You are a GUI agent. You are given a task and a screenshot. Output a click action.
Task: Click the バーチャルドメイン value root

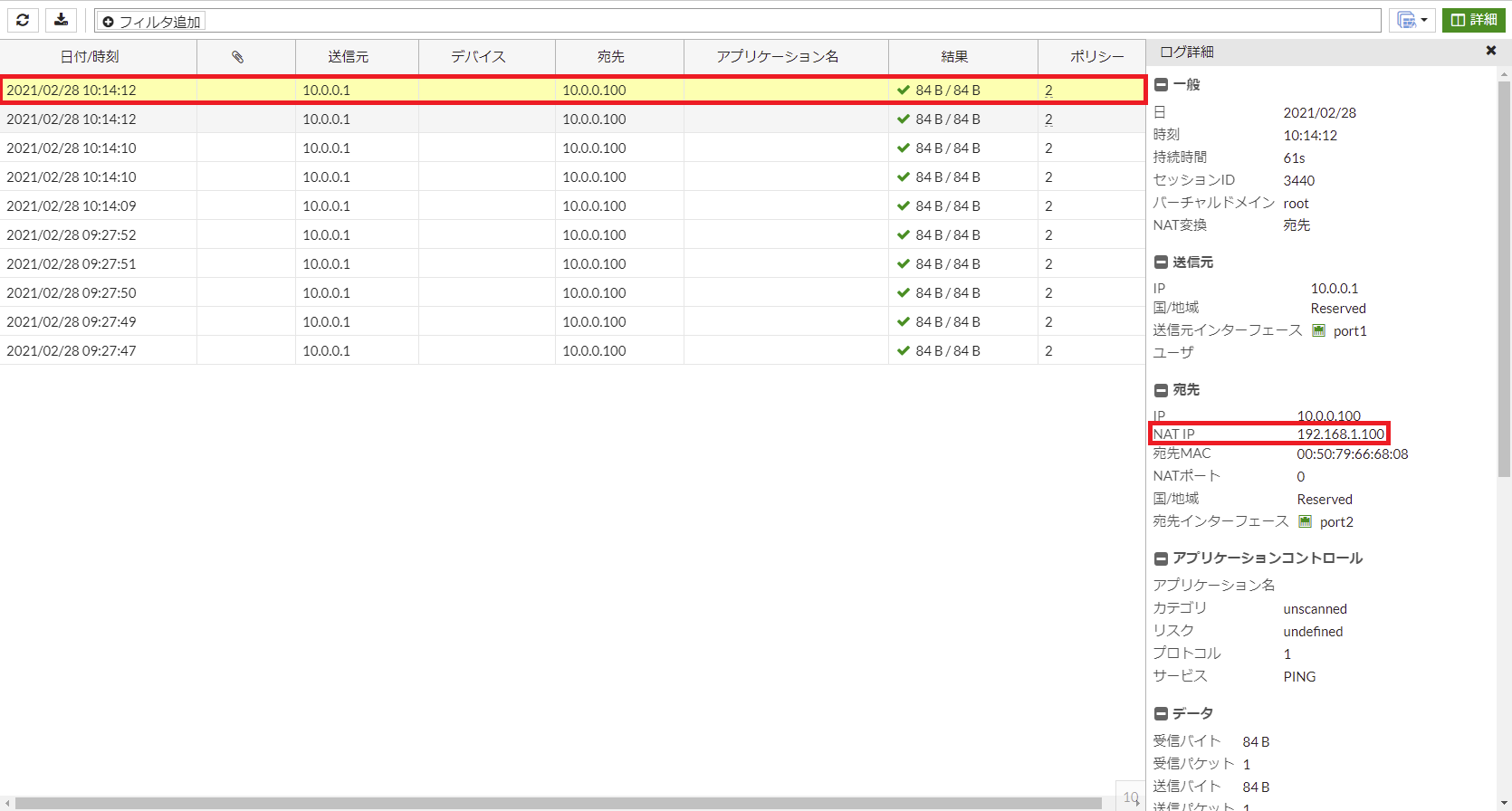tap(1296, 203)
